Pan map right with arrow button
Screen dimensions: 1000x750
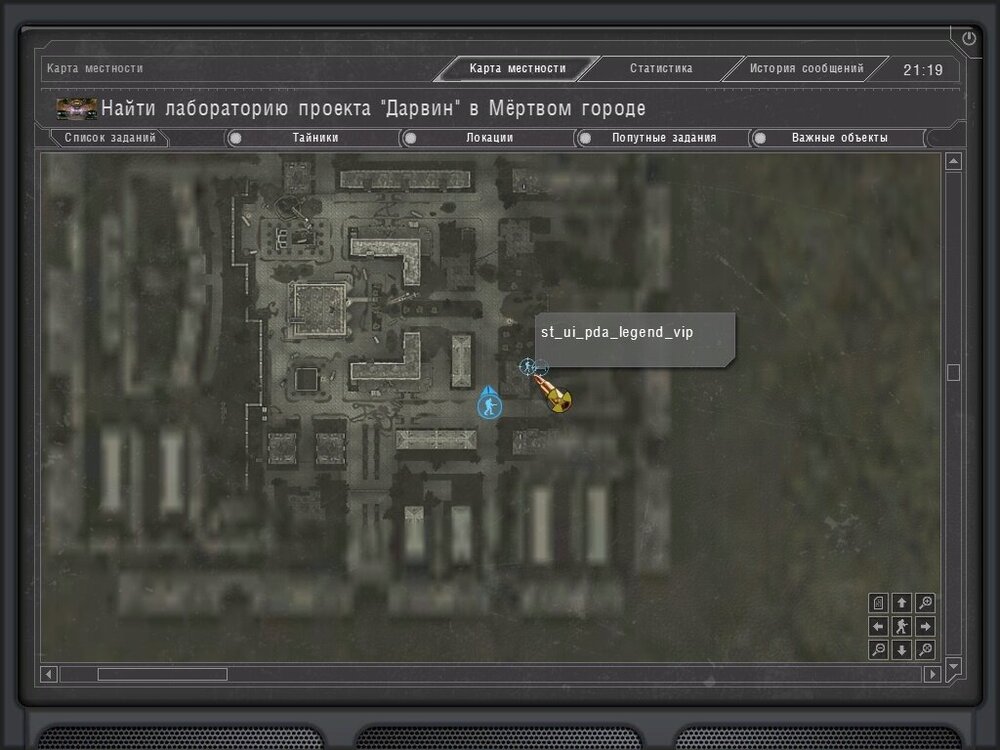pos(925,626)
